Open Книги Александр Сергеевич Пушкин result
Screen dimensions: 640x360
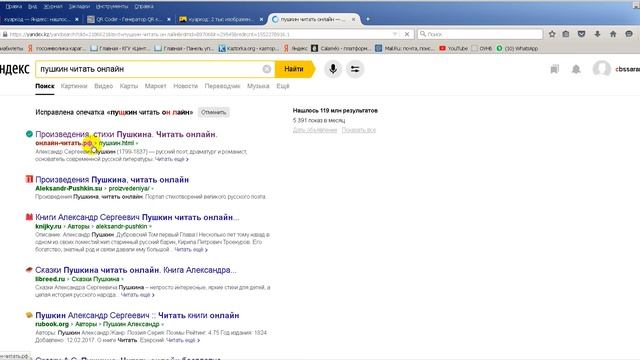(137, 217)
